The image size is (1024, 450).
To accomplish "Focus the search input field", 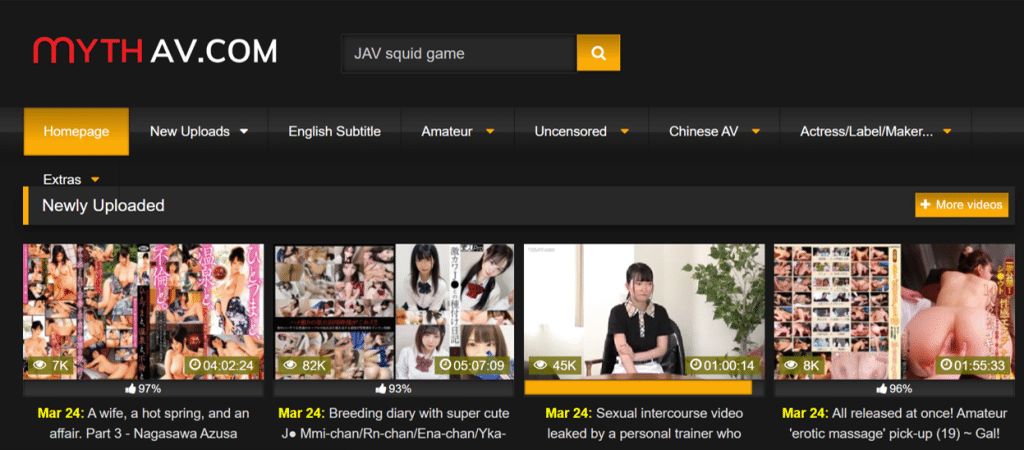I will coord(459,53).
